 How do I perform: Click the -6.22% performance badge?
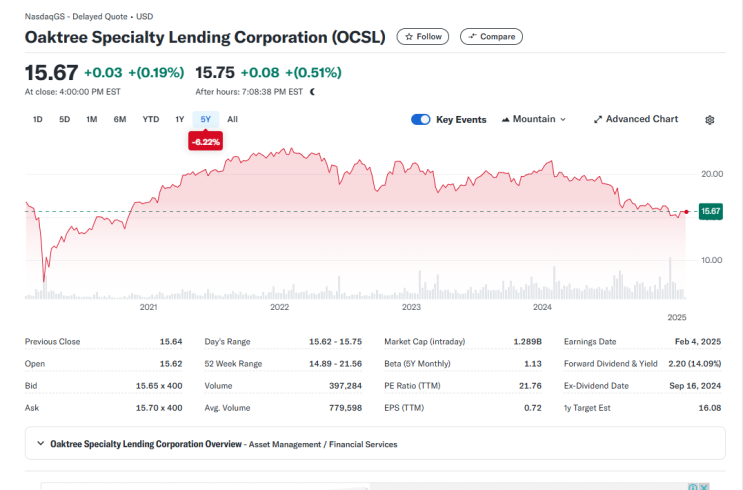205,142
